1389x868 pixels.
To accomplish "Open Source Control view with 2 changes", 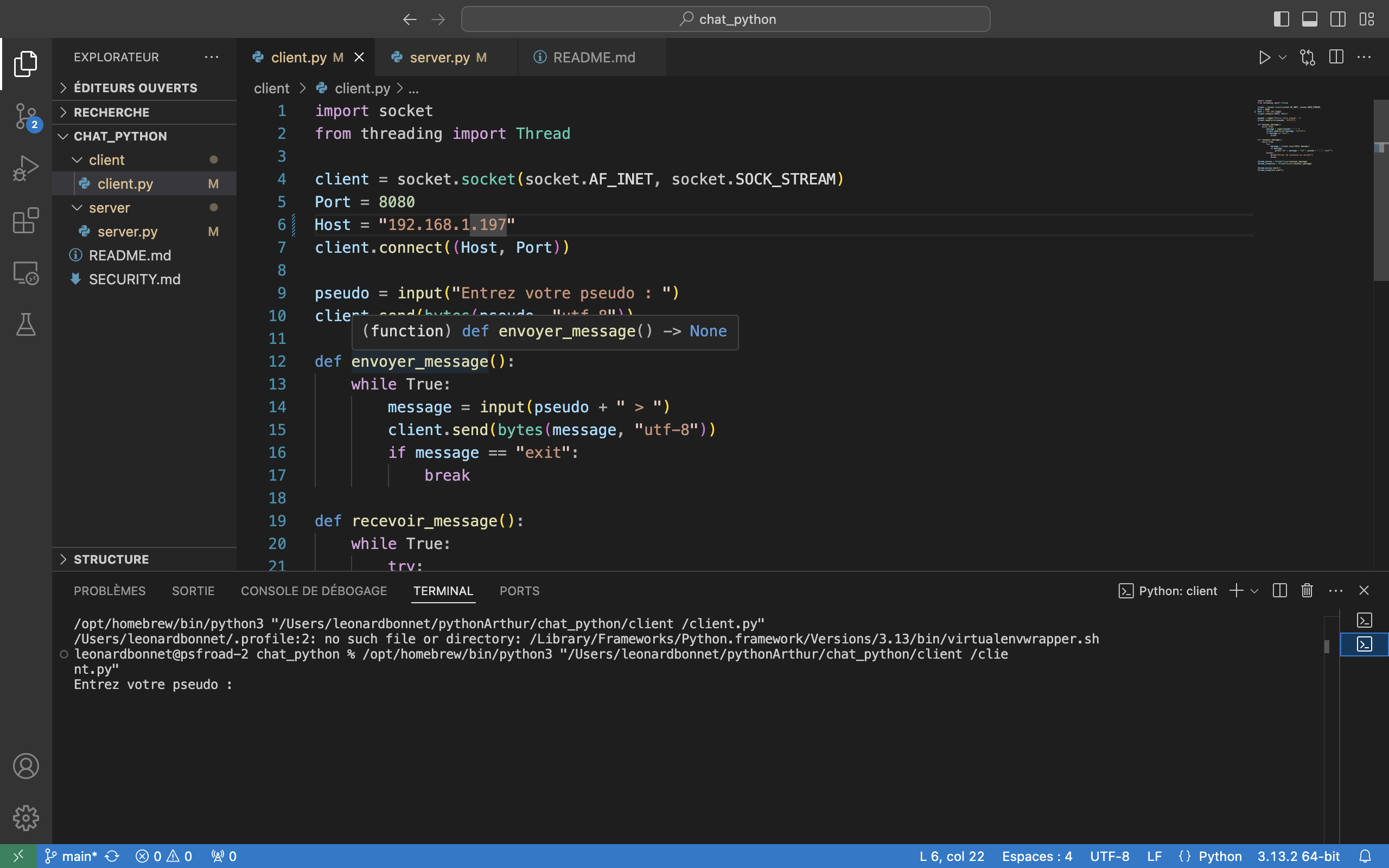I will click(26, 117).
